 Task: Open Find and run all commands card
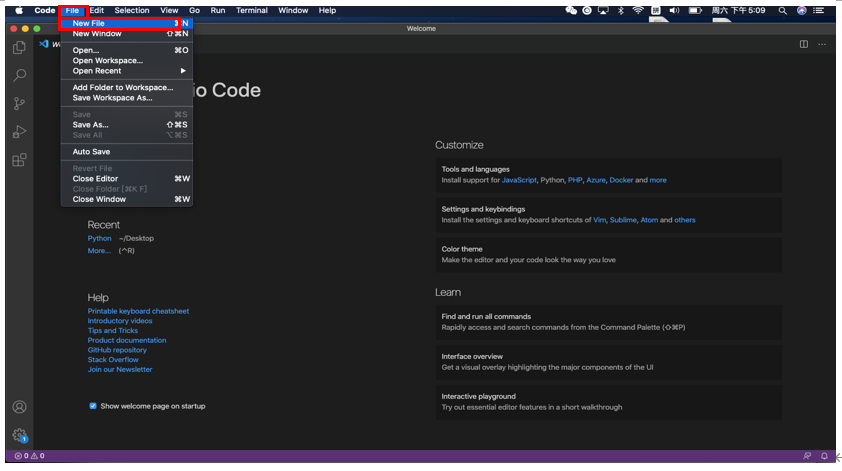click(x=608, y=322)
